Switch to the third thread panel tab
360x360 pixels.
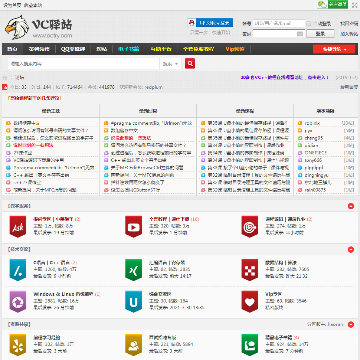(245, 111)
